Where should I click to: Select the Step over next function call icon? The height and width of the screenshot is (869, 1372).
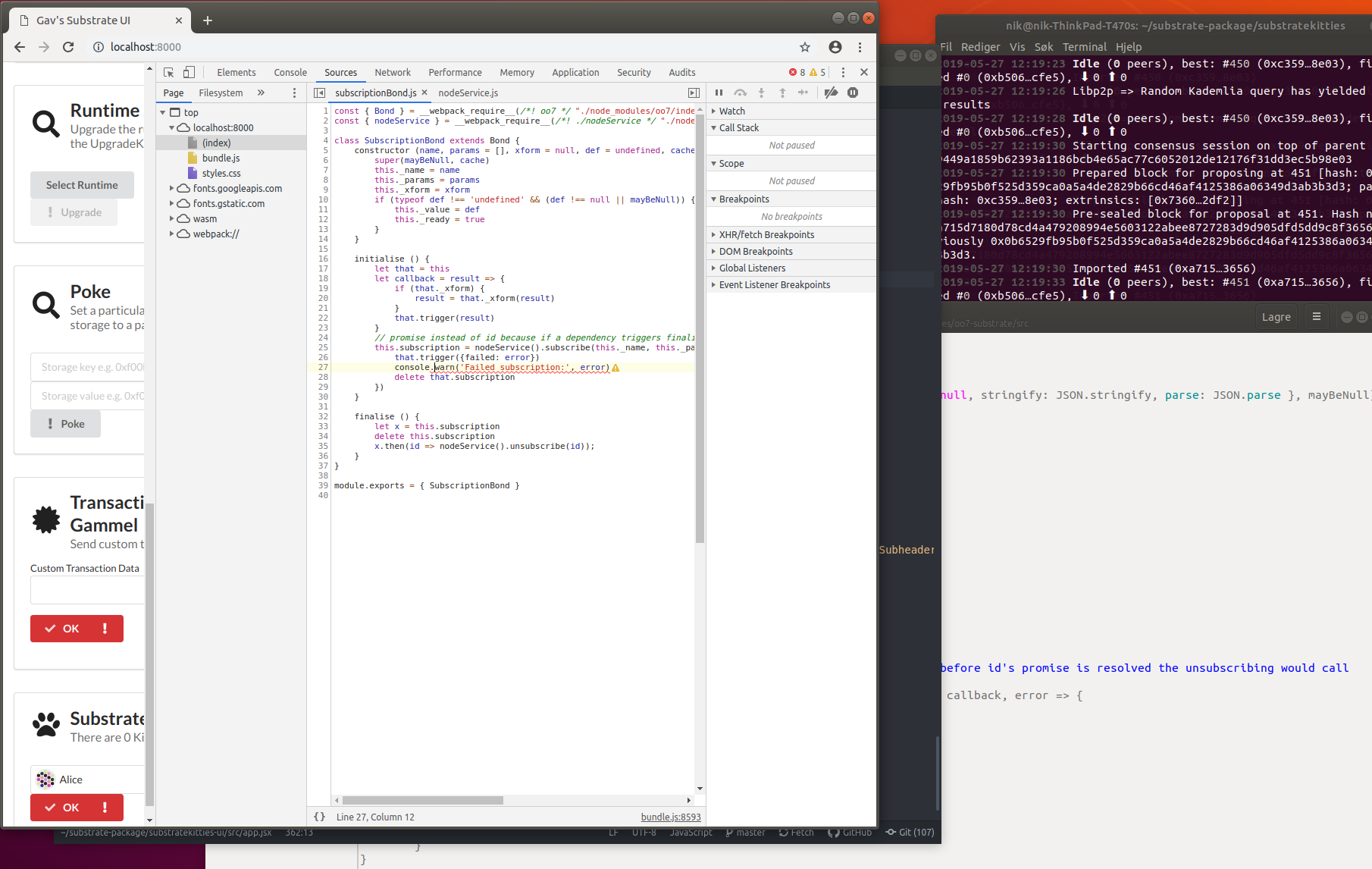[741, 93]
